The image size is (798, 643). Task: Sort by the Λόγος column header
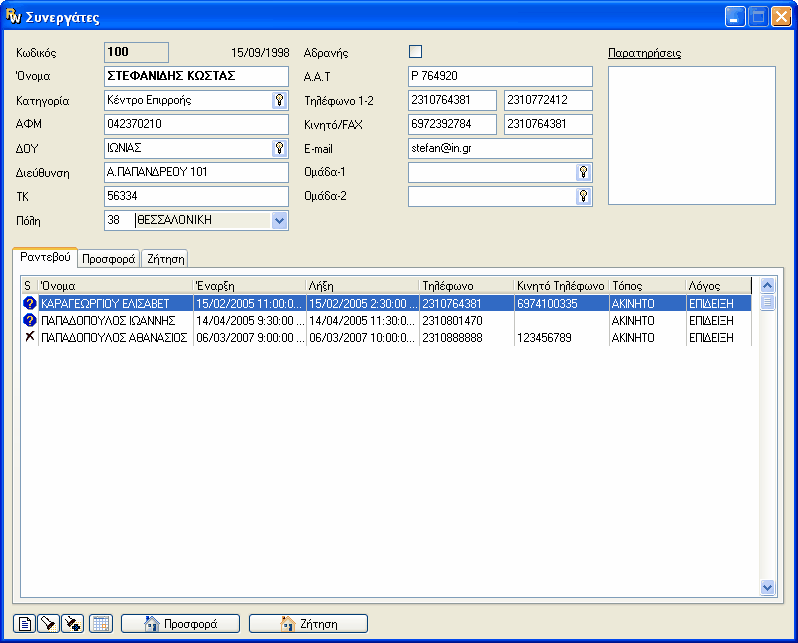point(718,286)
